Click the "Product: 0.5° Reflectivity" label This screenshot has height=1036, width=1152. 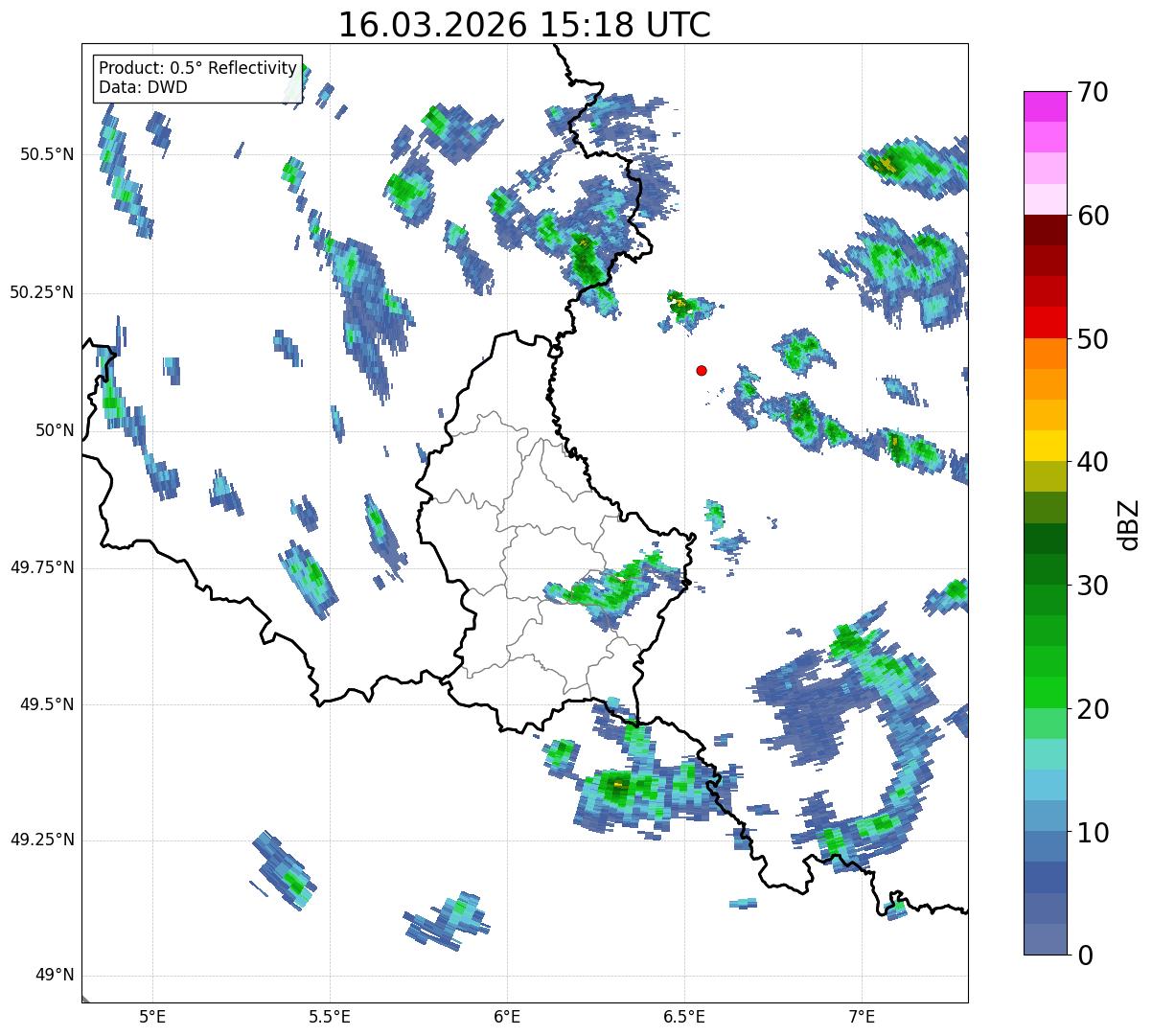(198, 68)
